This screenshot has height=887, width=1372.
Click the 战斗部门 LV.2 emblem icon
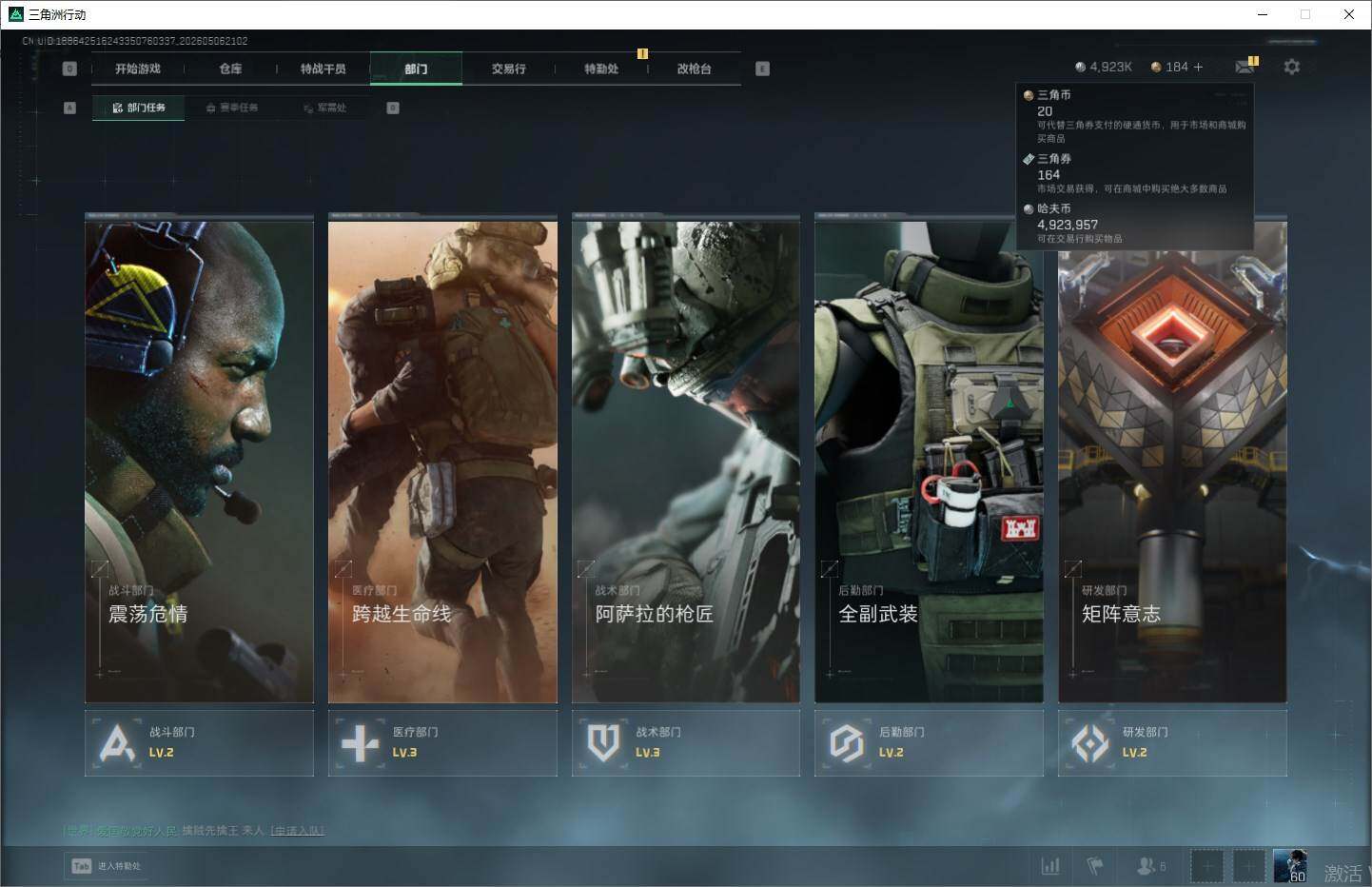click(x=117, y=743)
